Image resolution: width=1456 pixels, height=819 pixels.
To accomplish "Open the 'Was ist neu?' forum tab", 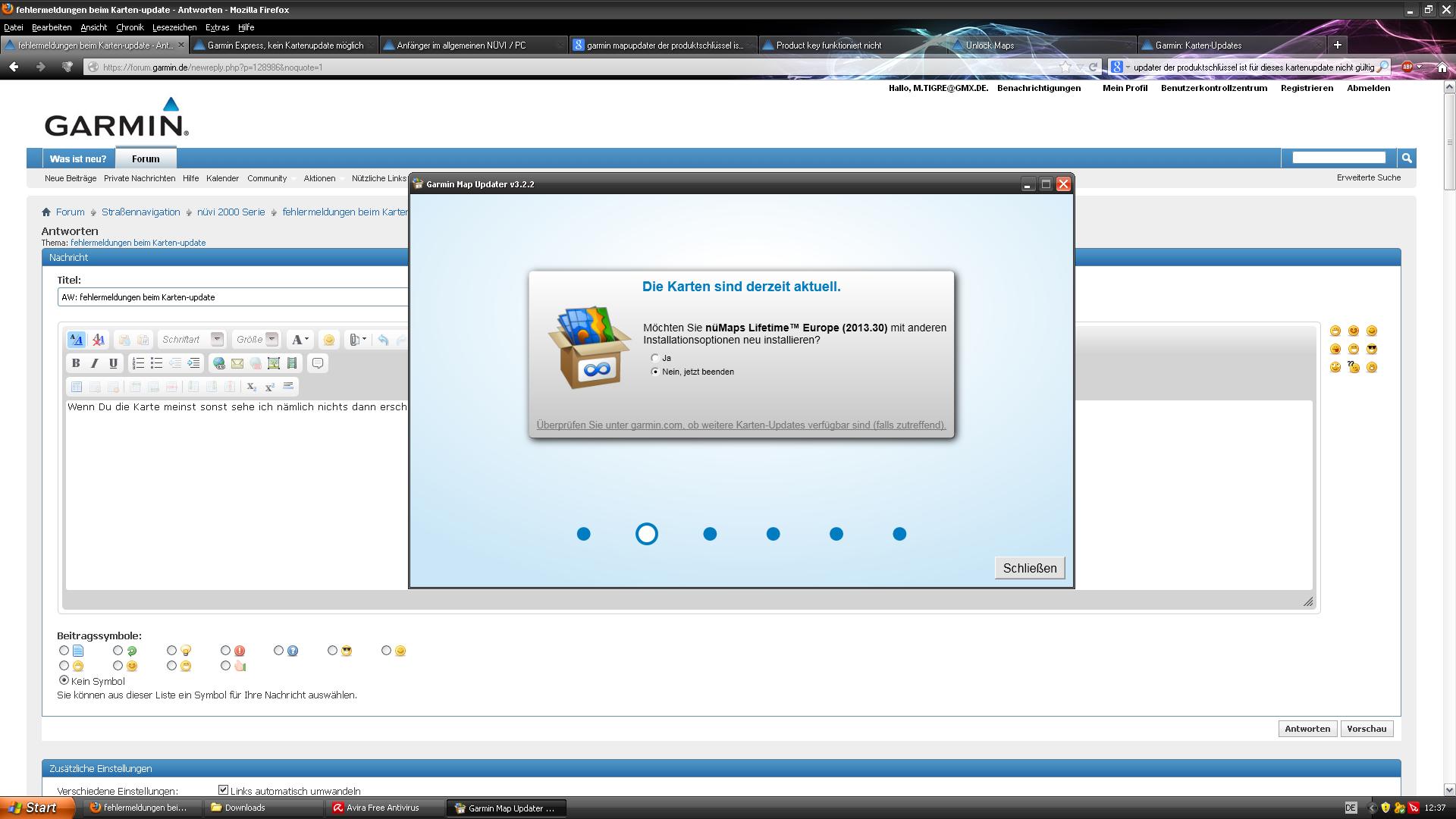I will (78, 158).
